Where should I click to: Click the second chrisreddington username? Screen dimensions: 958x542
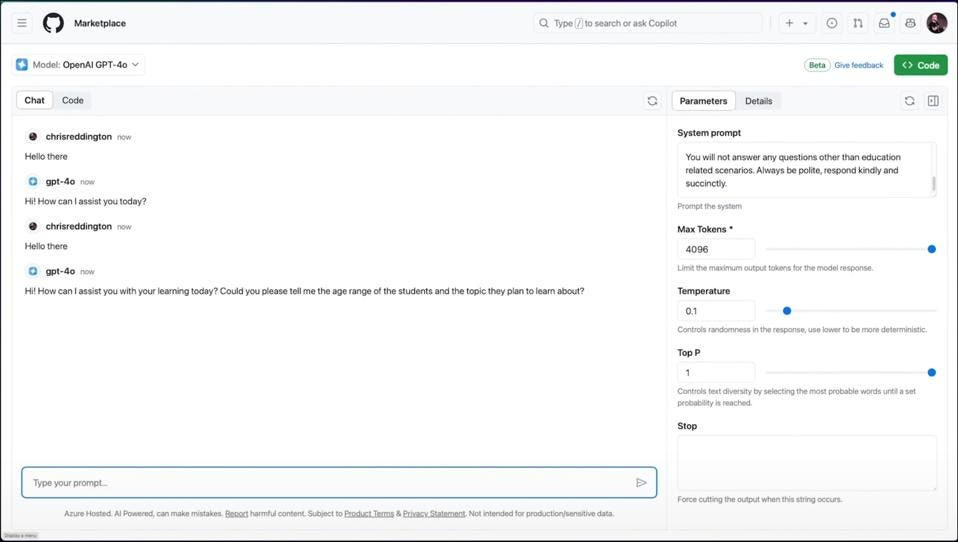point(79,227)
